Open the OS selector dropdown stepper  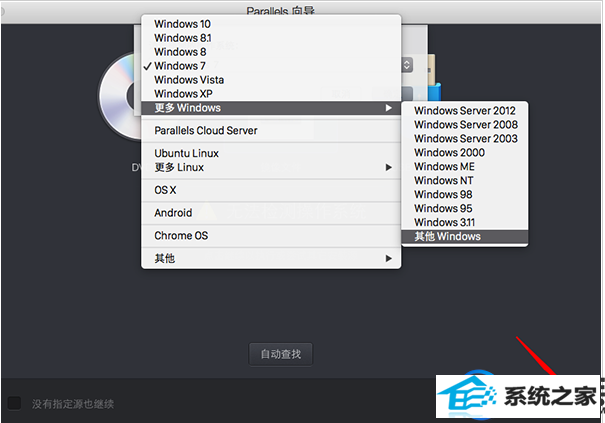coord(407,65)
